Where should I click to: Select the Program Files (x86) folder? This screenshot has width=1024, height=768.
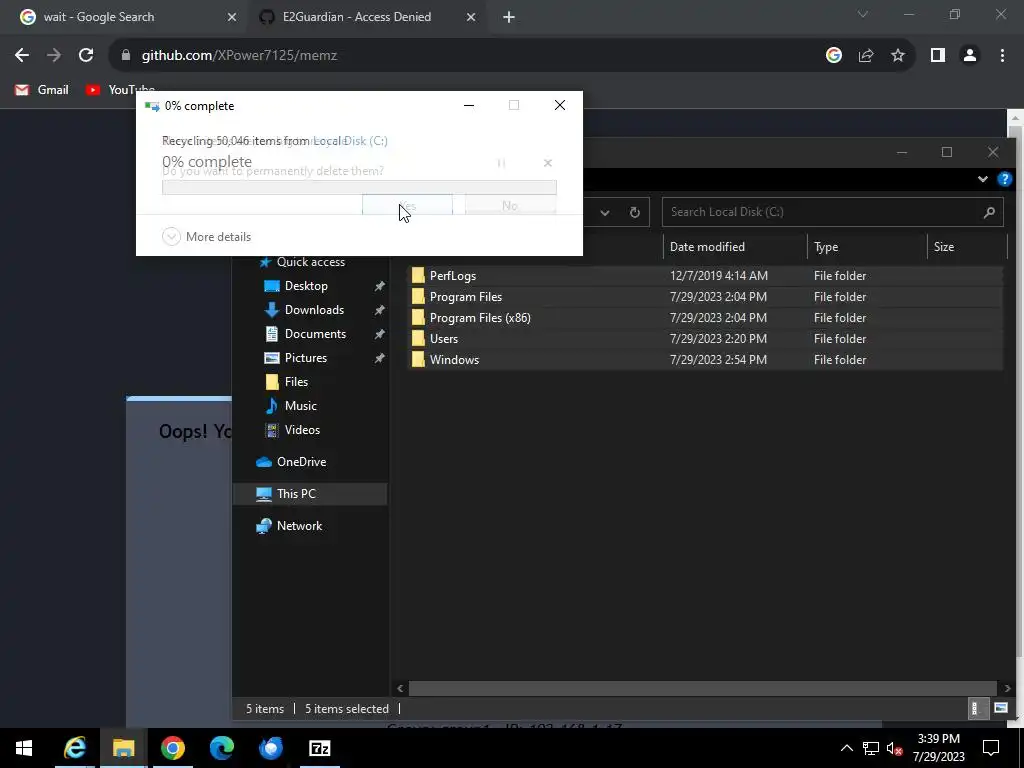(705, 317)
